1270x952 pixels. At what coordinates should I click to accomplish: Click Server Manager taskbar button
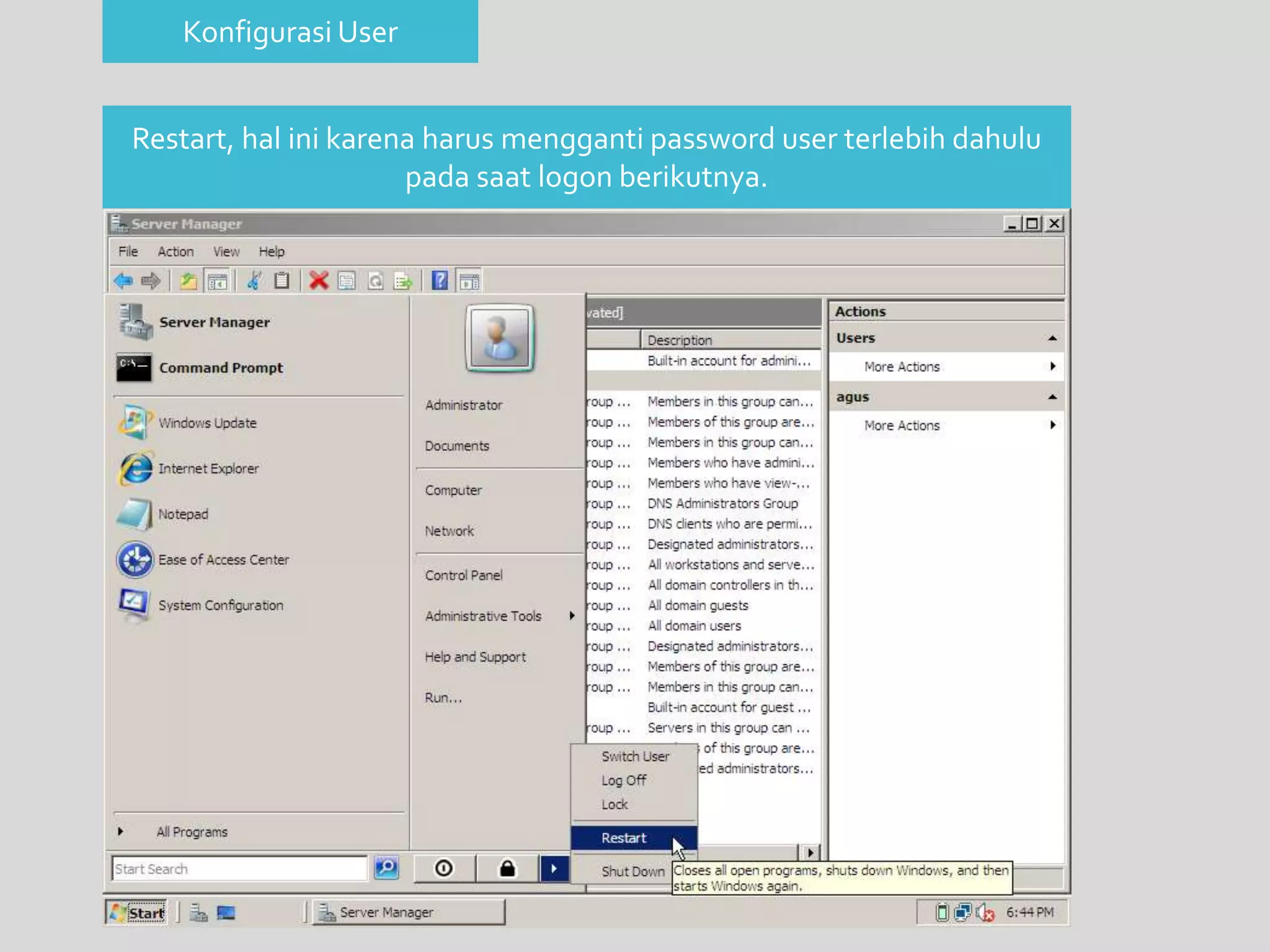point(409,912)
